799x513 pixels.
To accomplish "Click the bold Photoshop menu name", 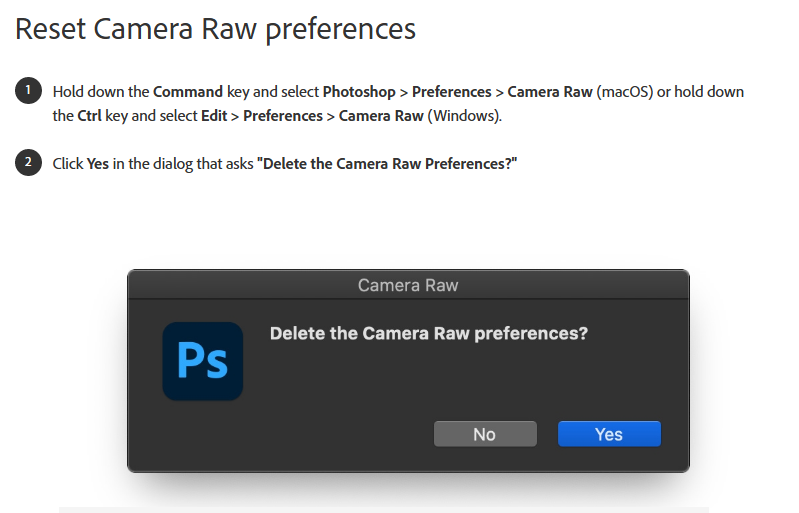I will pos(359,92).
